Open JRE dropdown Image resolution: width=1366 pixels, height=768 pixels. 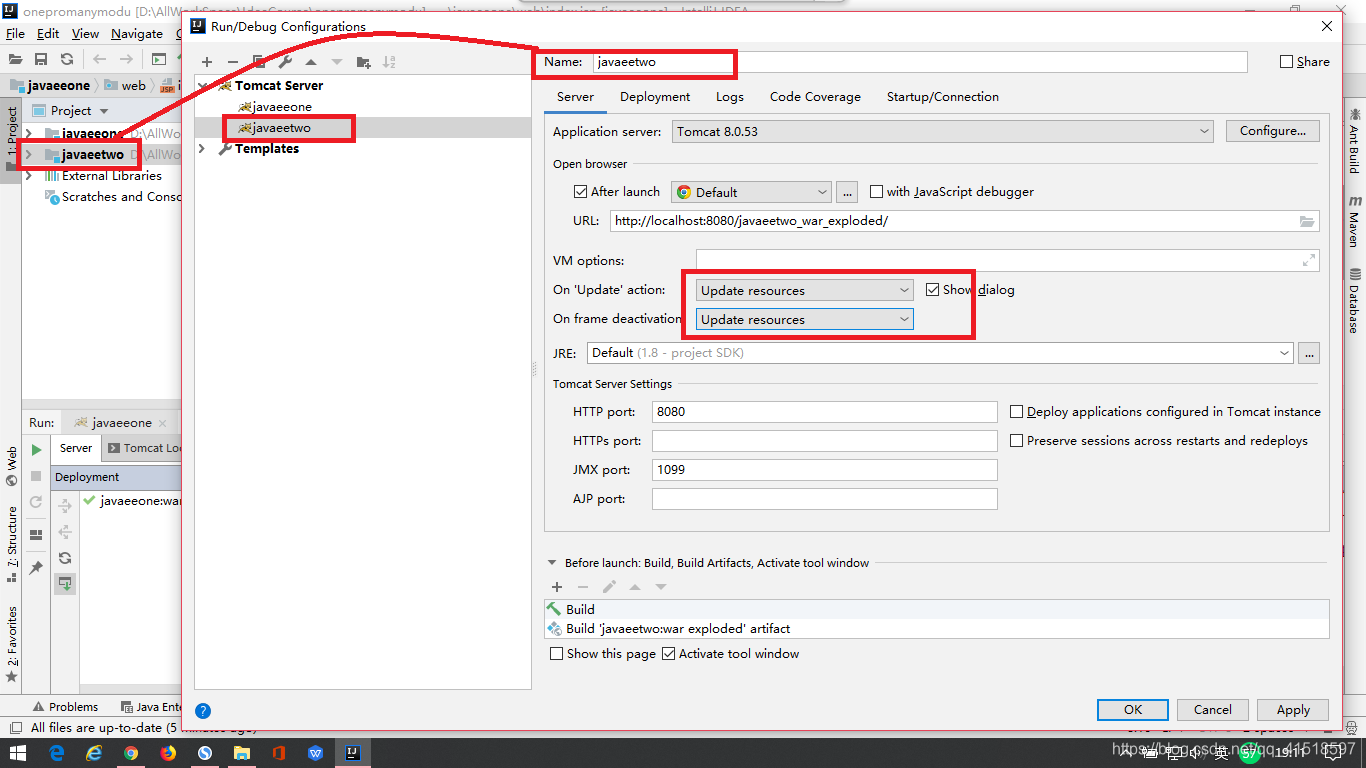[940, 353]
